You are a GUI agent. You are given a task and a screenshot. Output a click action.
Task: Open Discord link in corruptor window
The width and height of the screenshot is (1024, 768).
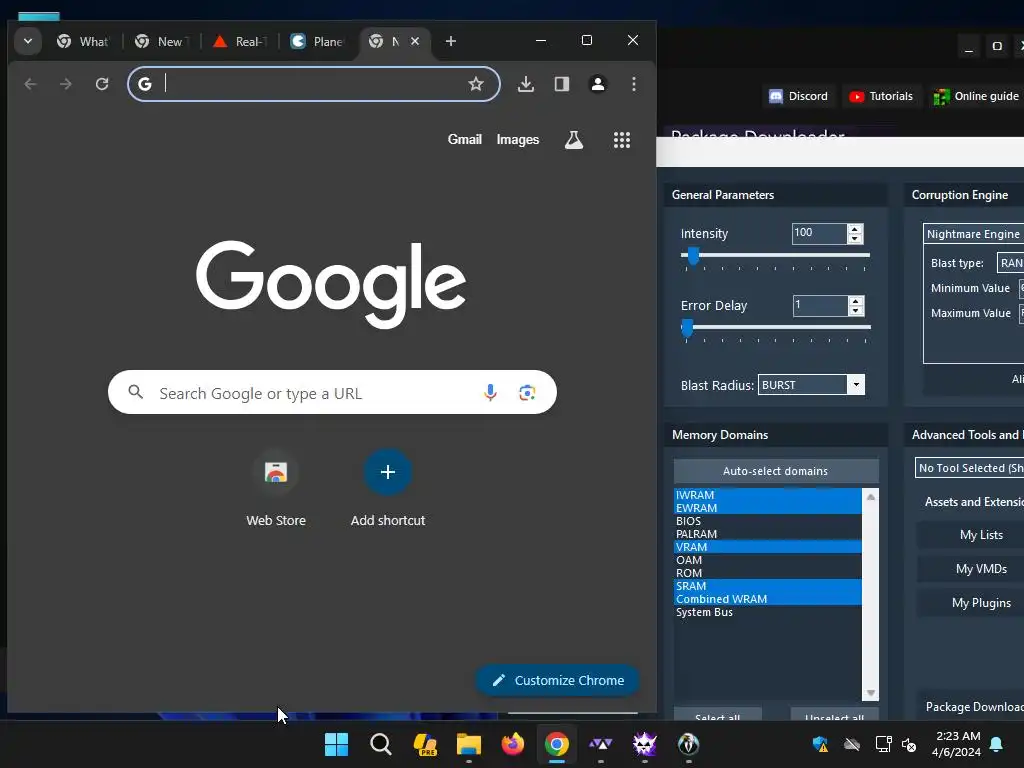pos(798,96)
